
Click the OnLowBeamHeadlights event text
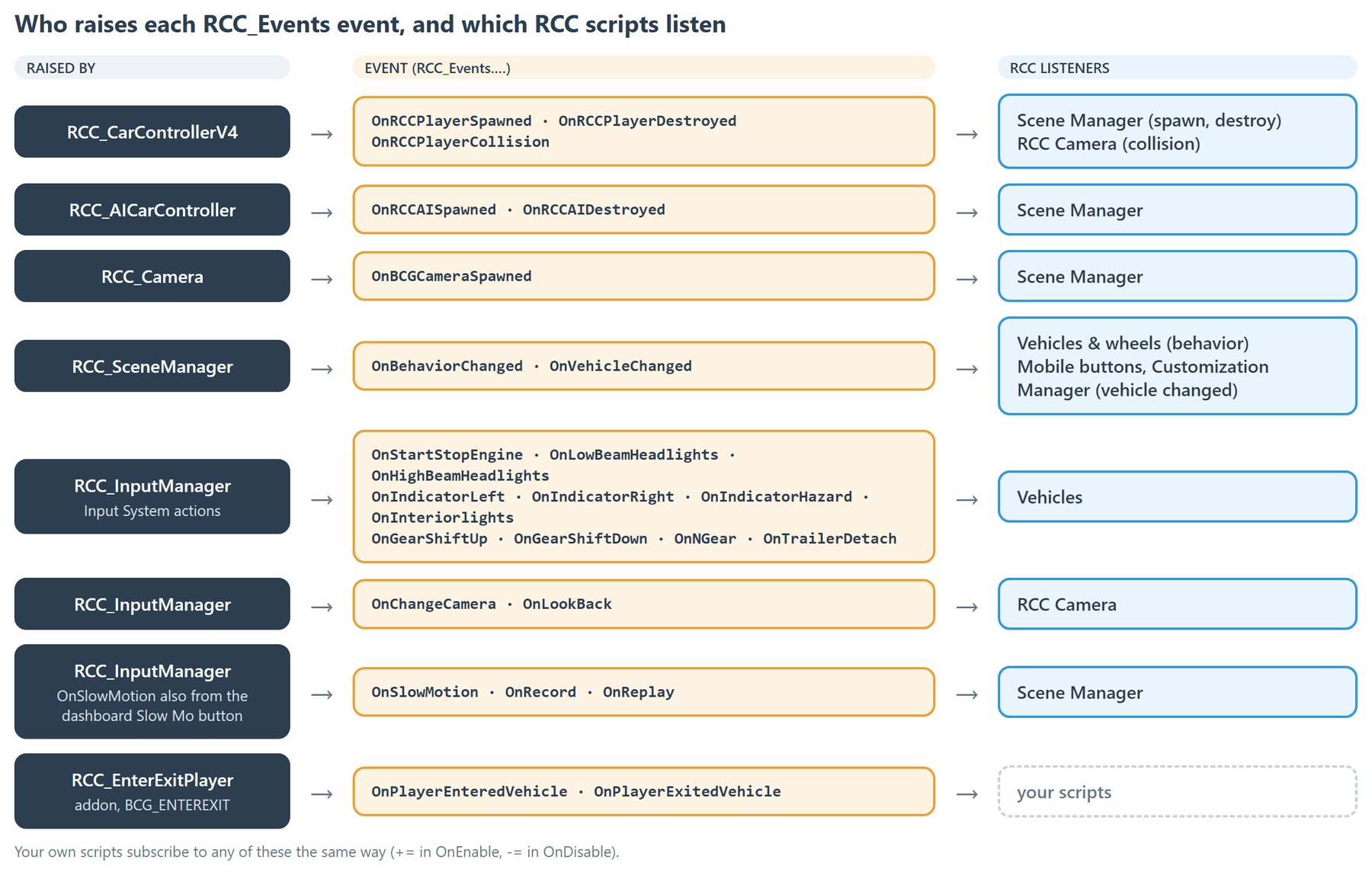click(x=633, y=454)
